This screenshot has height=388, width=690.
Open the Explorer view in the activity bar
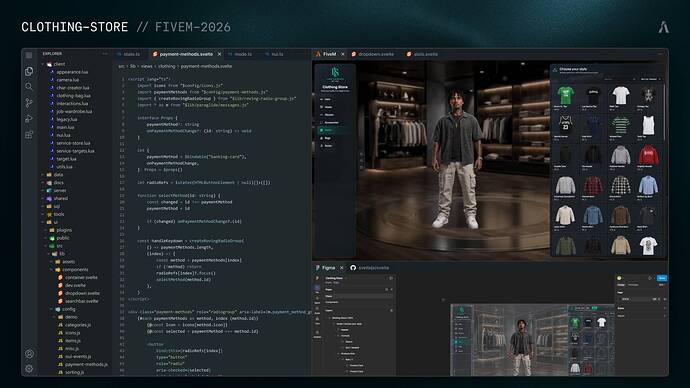coord(29,71)
